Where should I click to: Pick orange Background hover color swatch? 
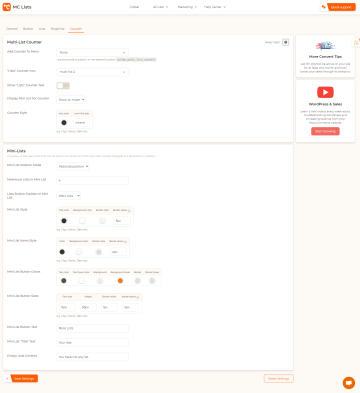point(120,281)
